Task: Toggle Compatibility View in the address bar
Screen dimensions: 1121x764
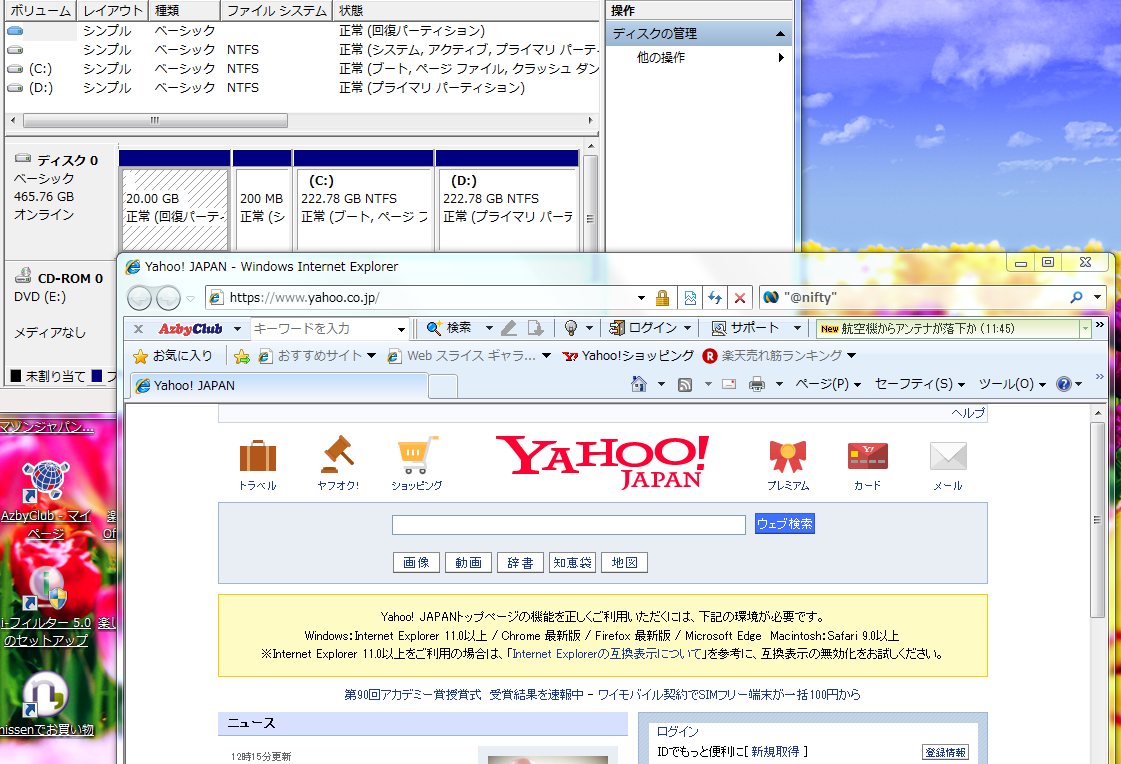Action: pos(688,297)
